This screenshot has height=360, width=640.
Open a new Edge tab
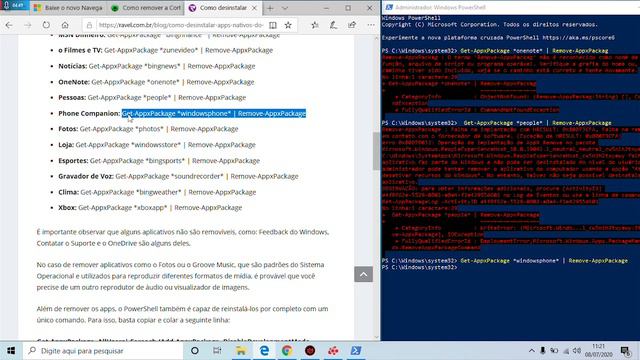[x=270, y=8]
